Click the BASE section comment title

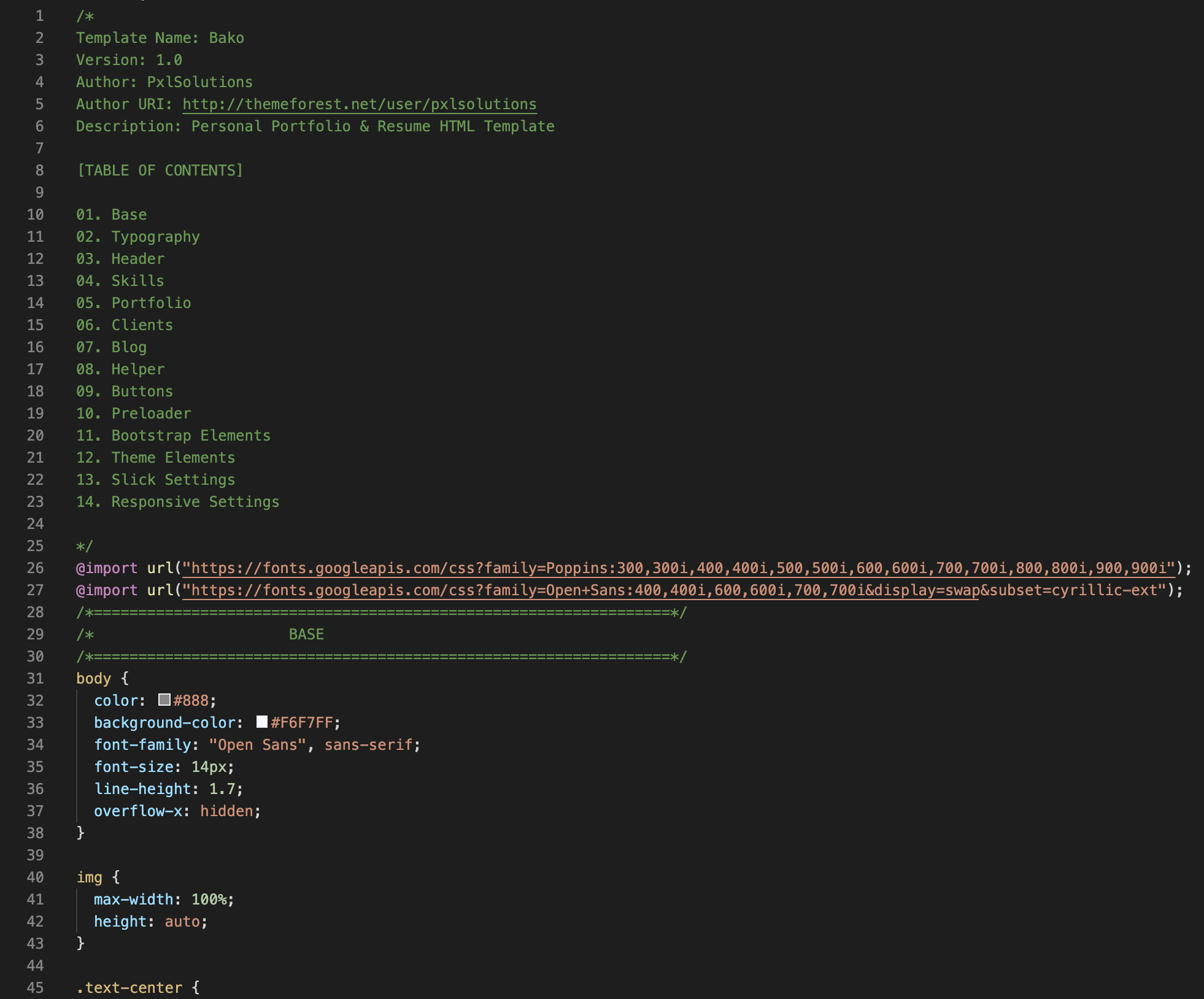click(306, 634)
